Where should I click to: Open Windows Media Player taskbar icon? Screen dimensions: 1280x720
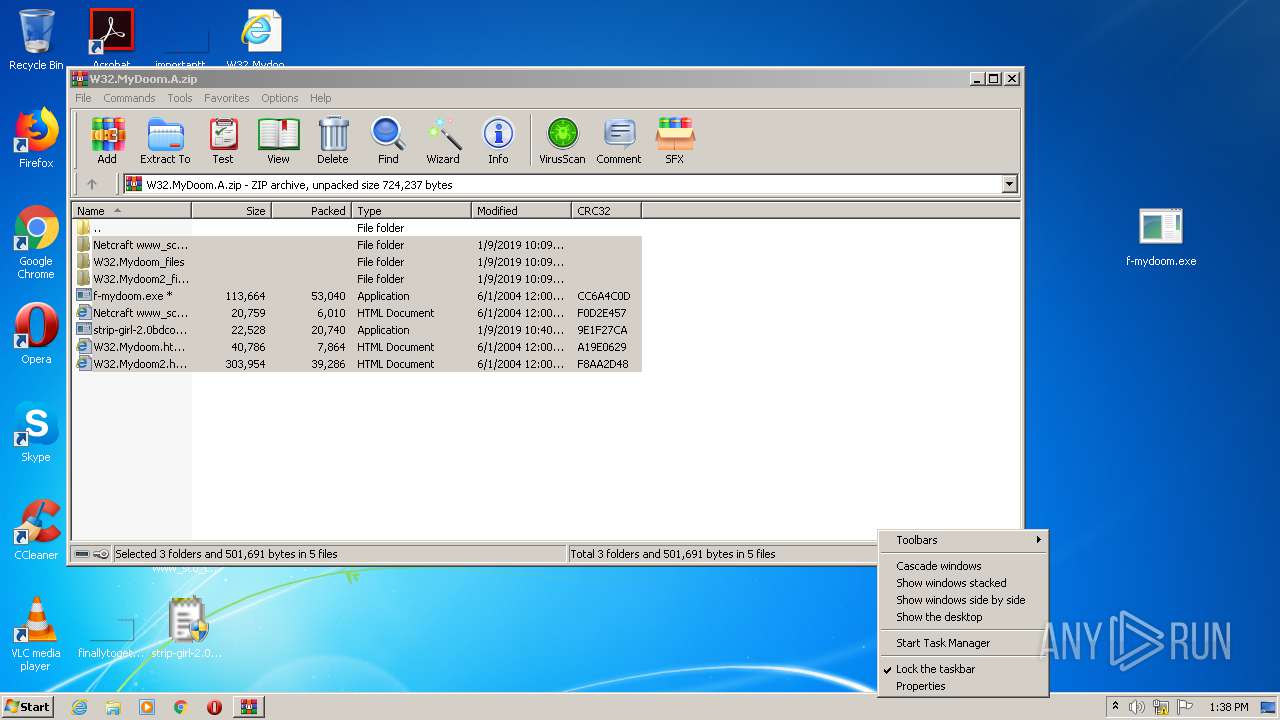(147, 707)
